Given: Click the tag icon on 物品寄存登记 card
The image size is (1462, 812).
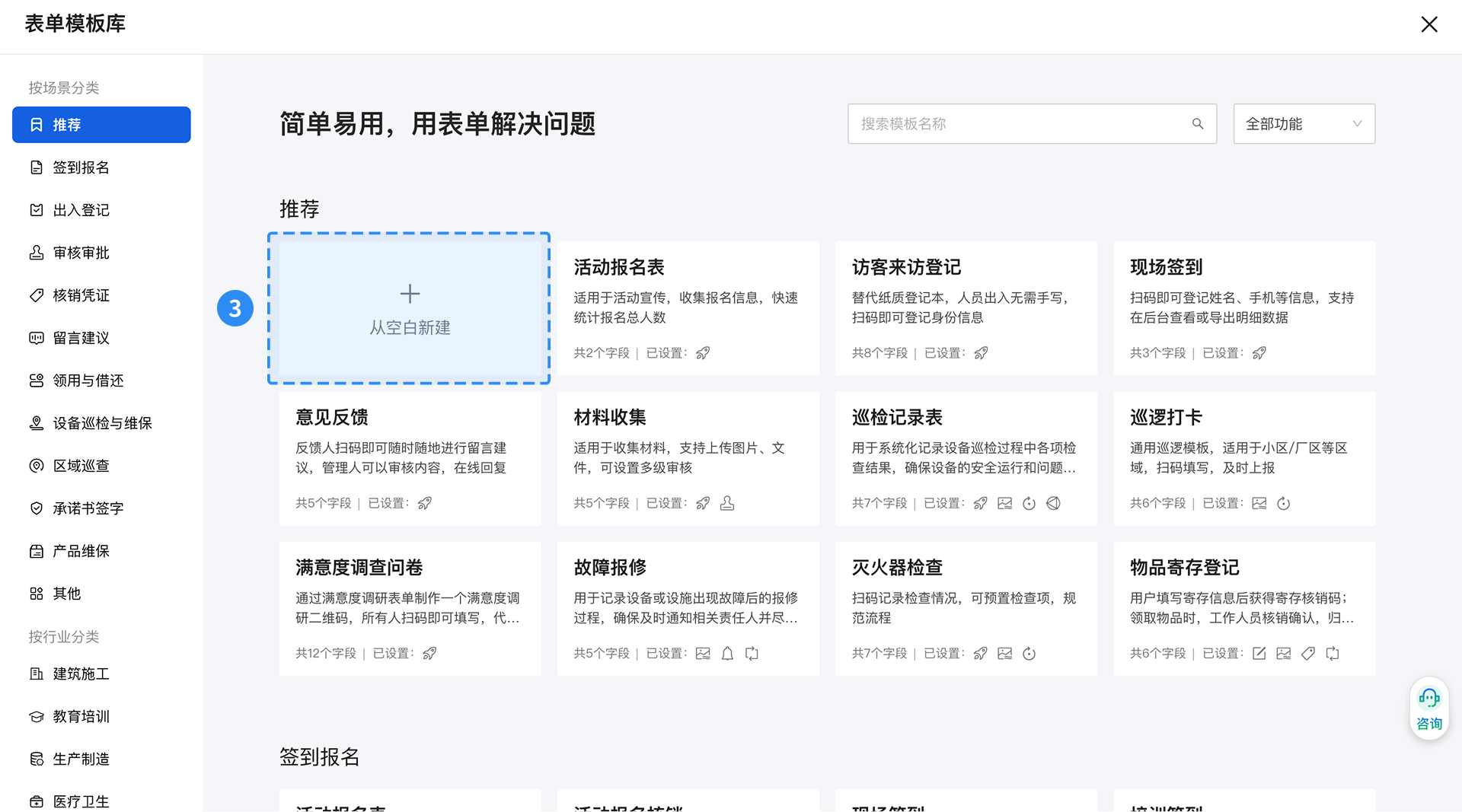Looking at the screenshot, I should pos(1307,653).
